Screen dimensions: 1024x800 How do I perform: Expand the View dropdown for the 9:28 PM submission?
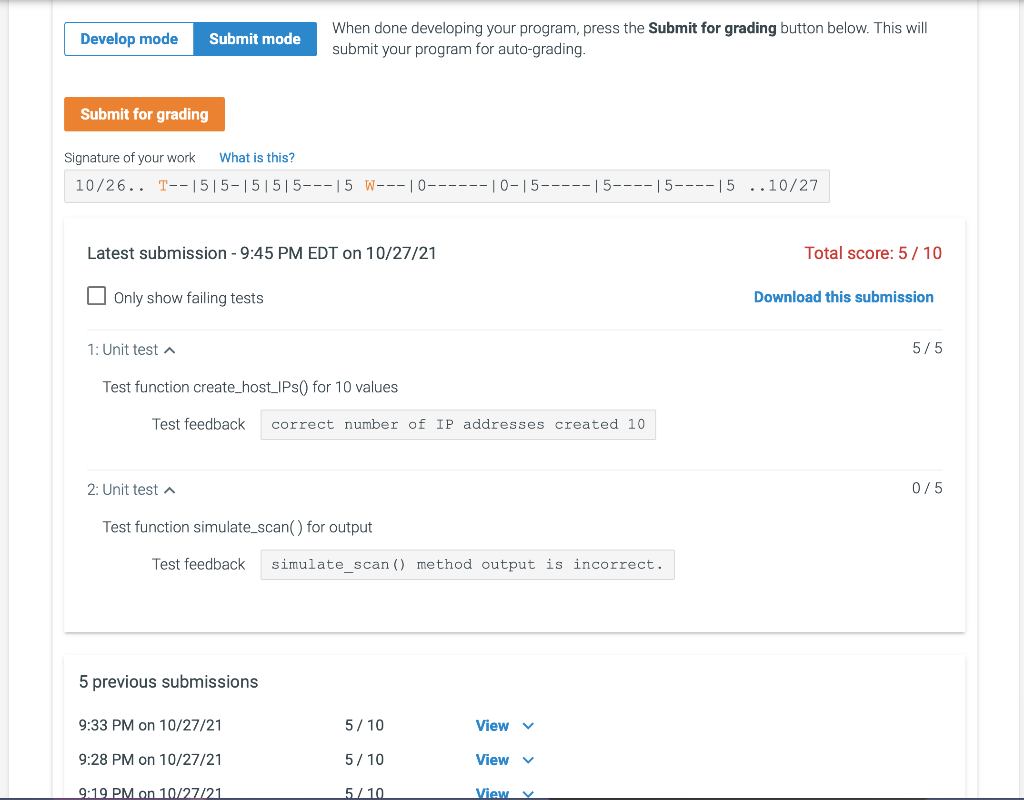[x=529, y=759]
